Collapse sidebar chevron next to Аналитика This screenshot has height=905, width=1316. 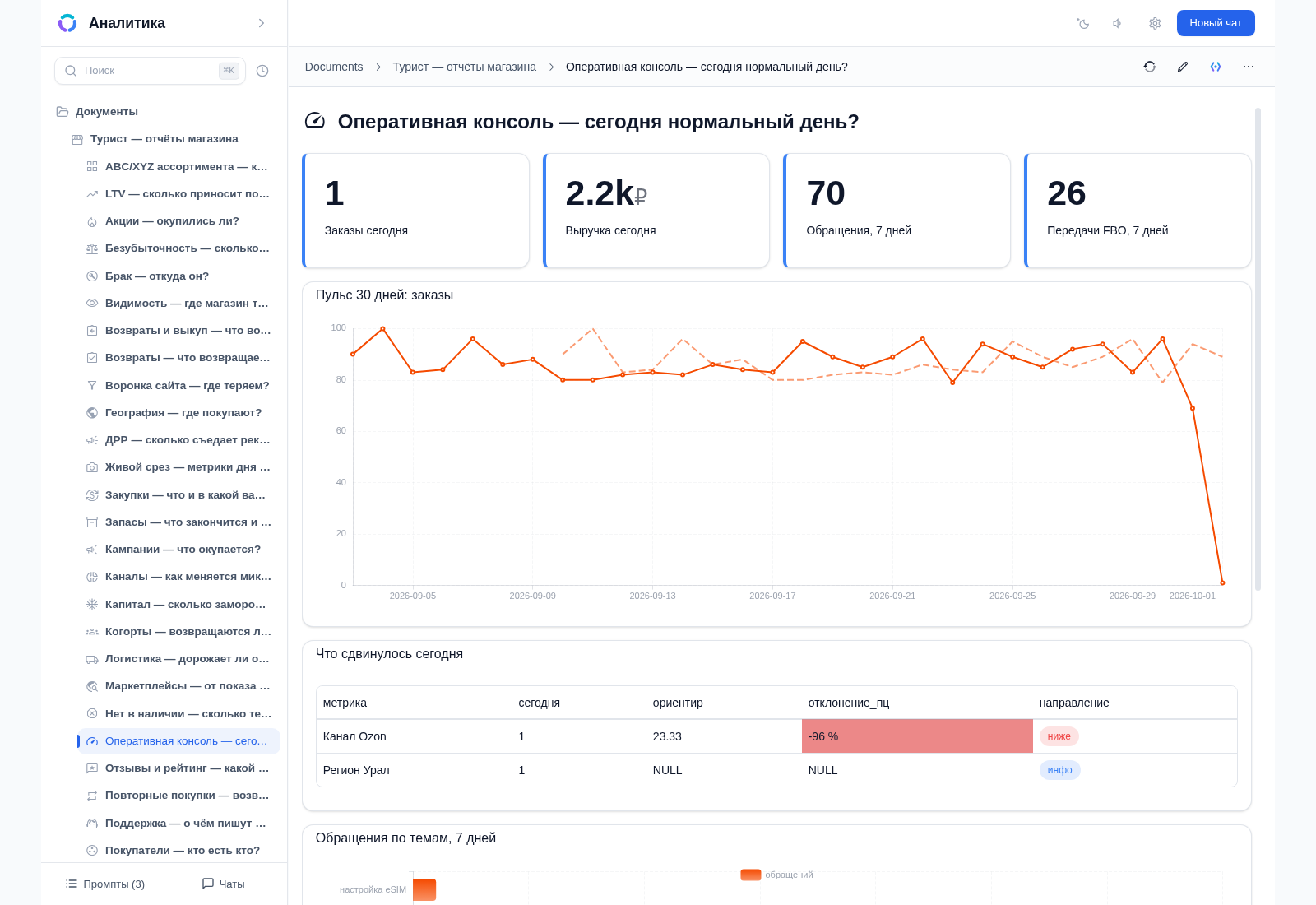point(262,23)
